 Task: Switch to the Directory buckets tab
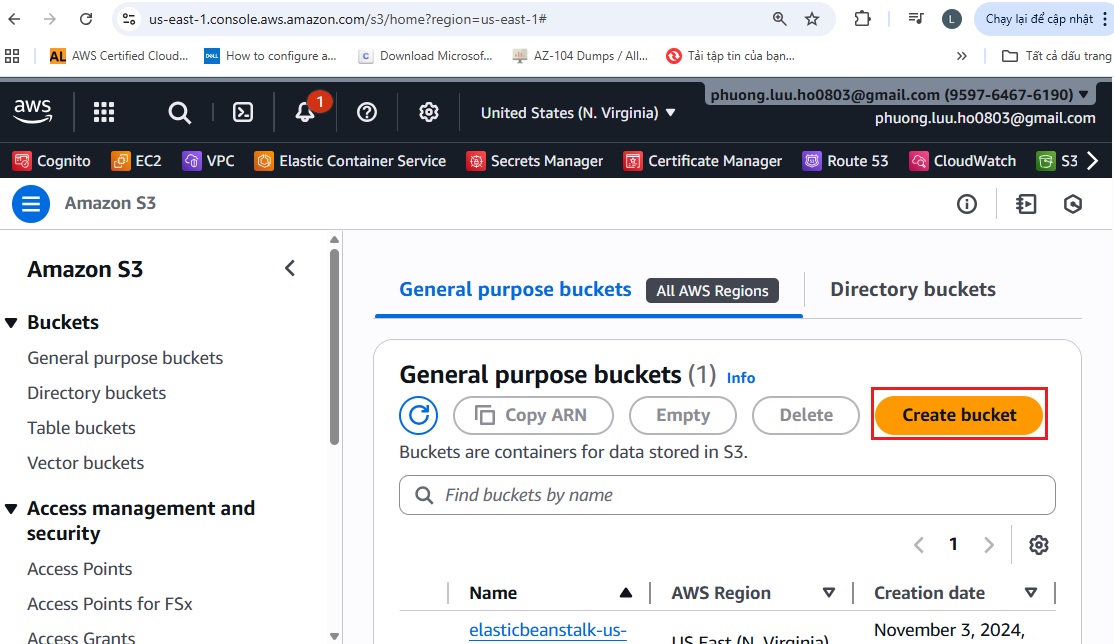pos(912,289)
